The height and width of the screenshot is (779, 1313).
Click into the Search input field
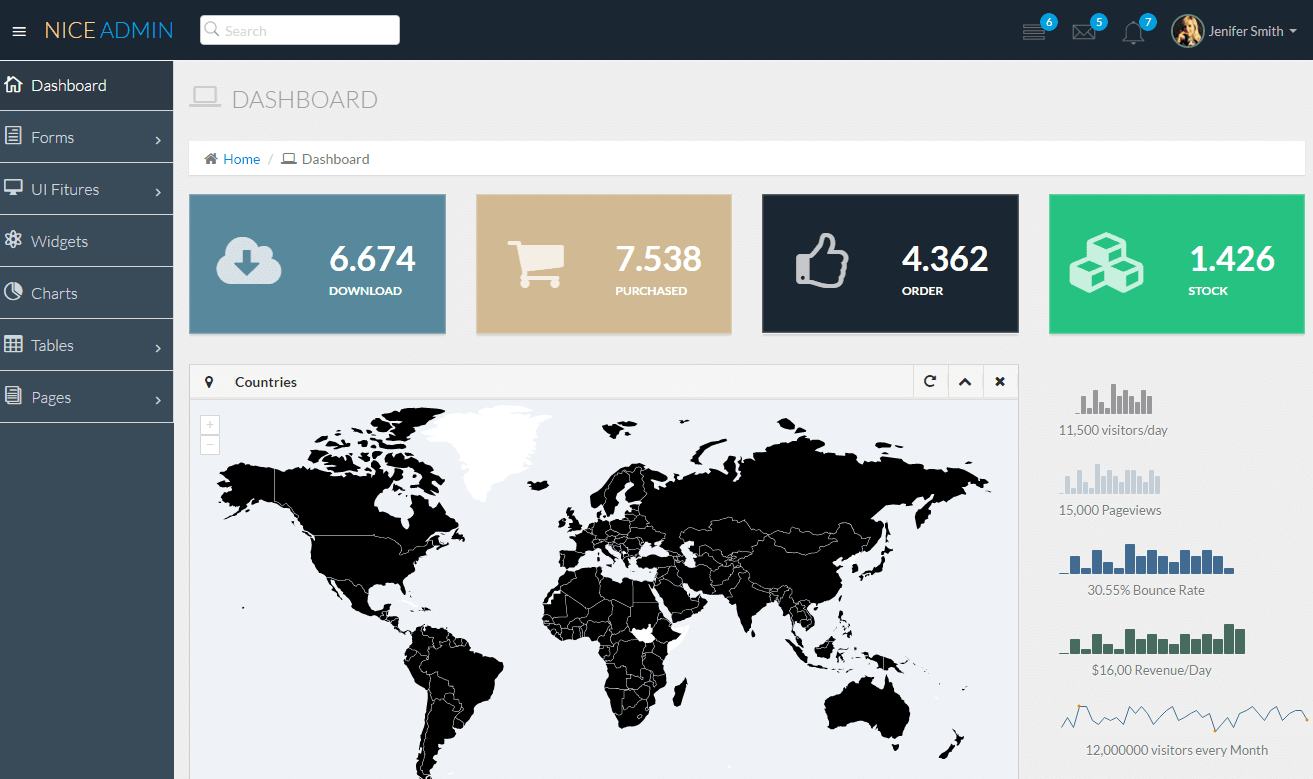[300, 31]
